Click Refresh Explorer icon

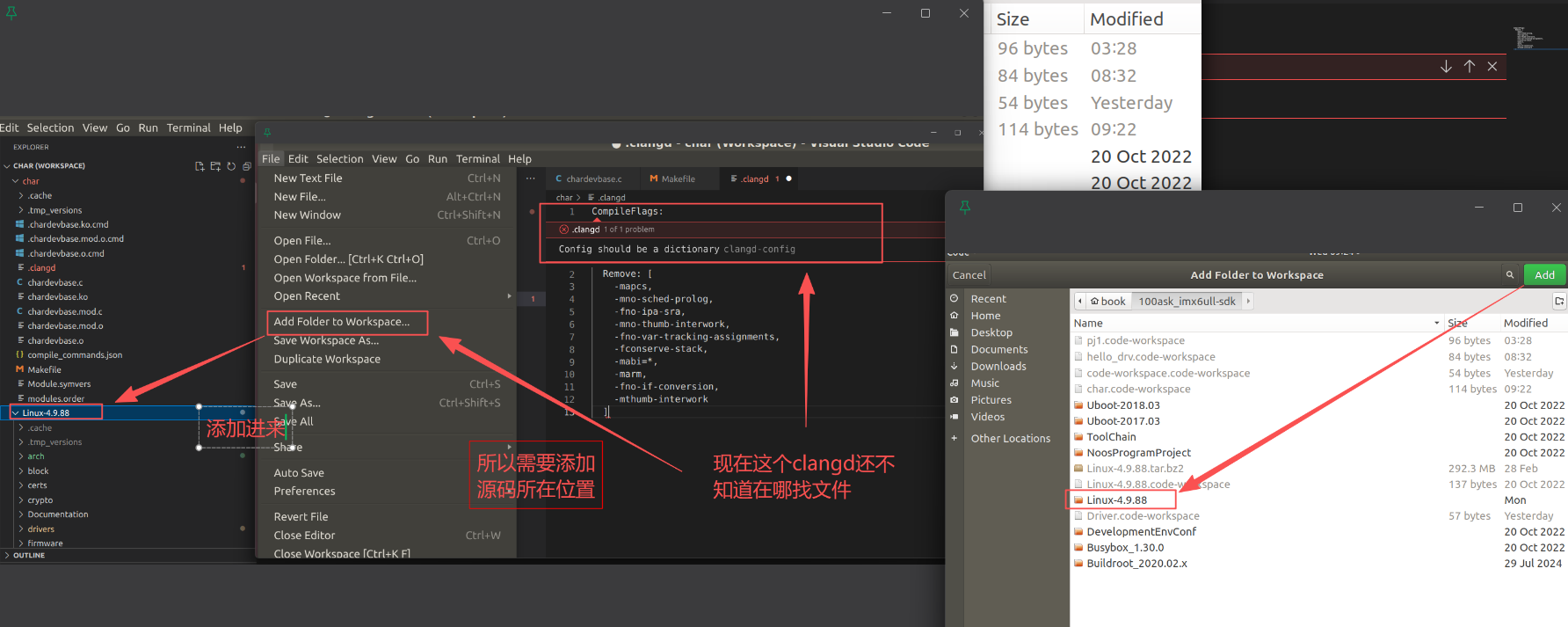click(x=231, y=166)
